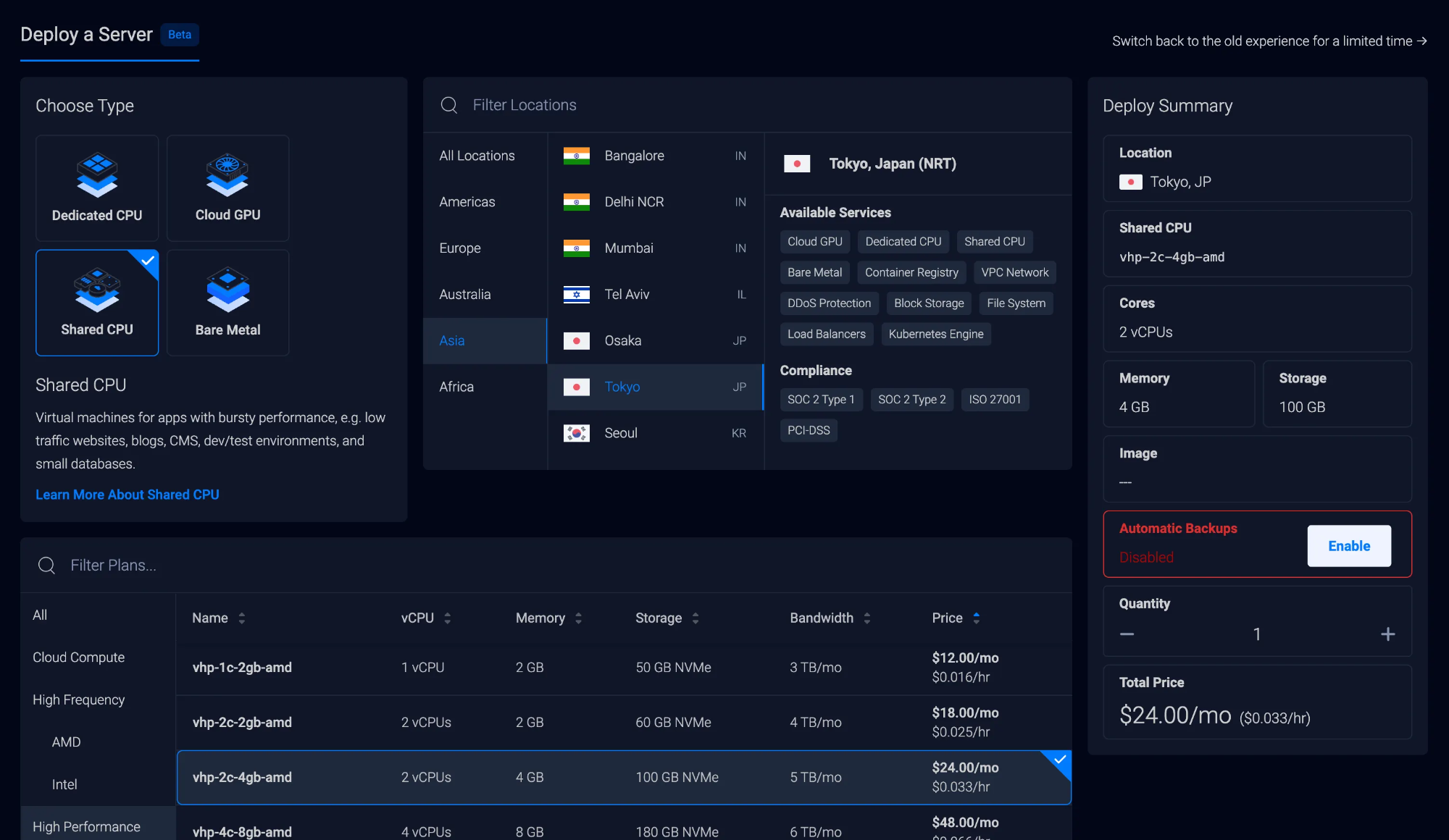Select the Dedicated CPU server type icon

click(97, 175)
